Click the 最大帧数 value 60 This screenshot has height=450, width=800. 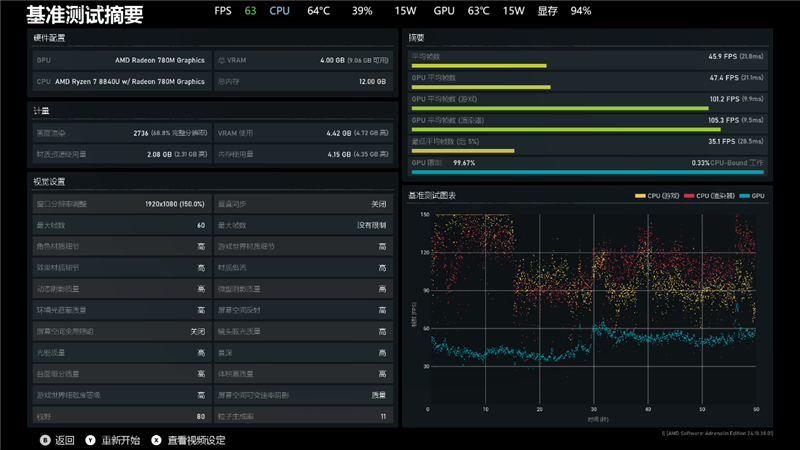201,225
